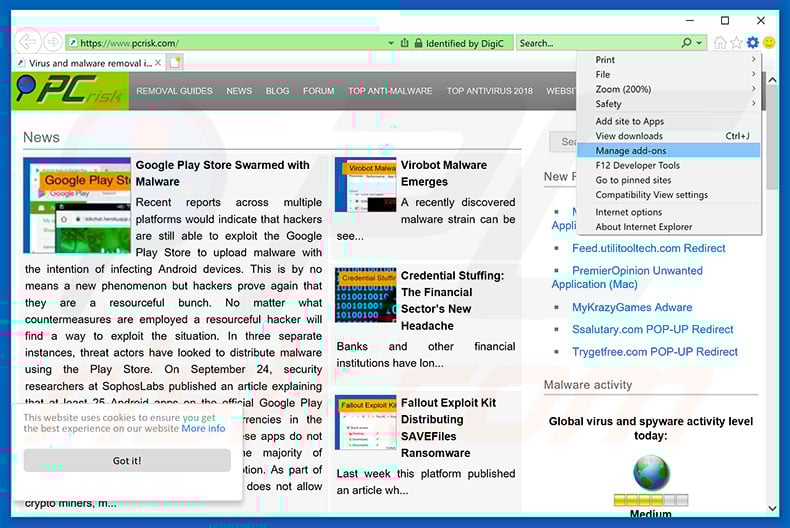Click the vertical scrollbar thumb
The image size is (790, 528).
point(772,139)
